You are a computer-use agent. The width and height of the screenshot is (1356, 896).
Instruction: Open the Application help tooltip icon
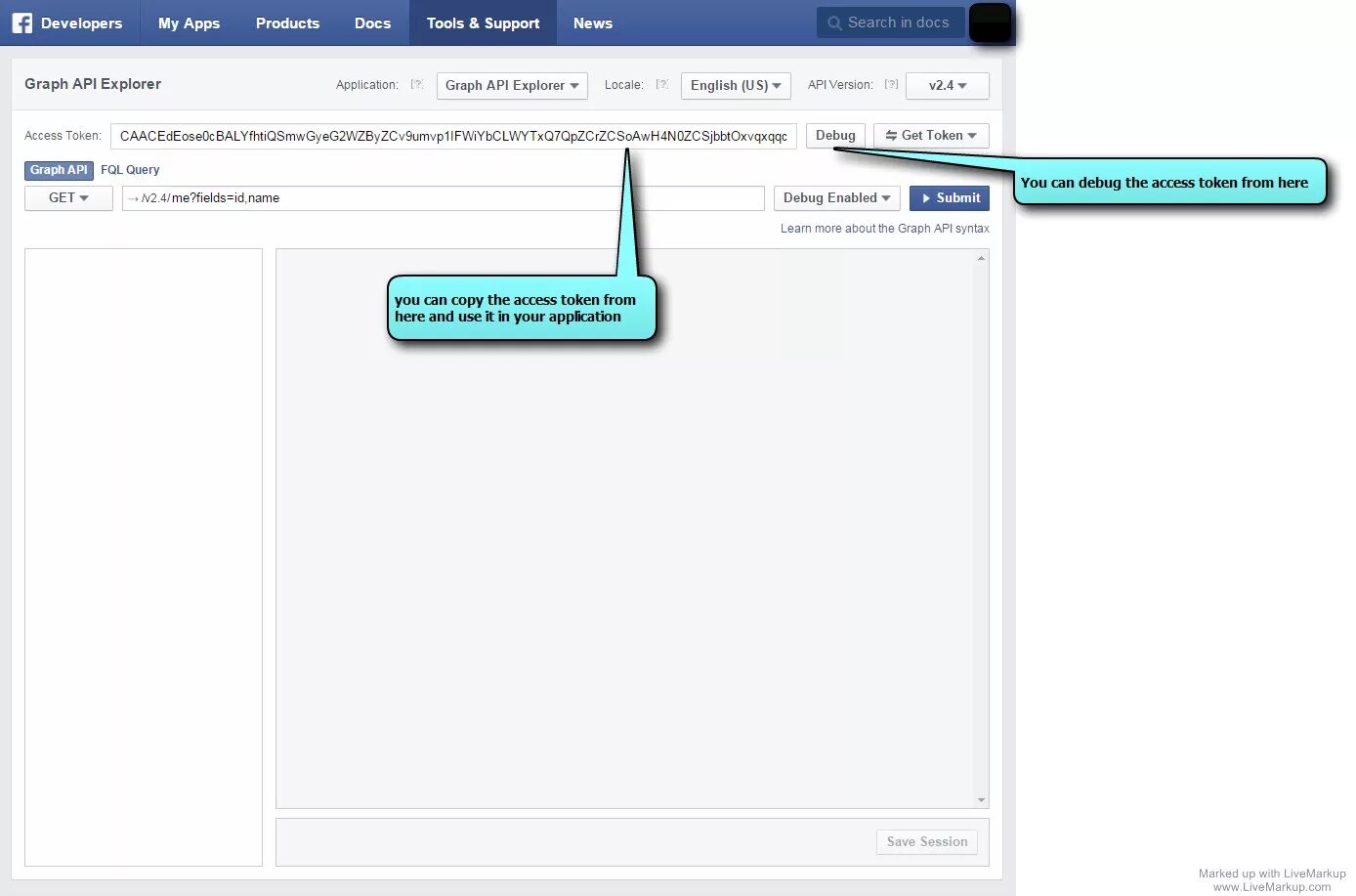coord(417,85)
